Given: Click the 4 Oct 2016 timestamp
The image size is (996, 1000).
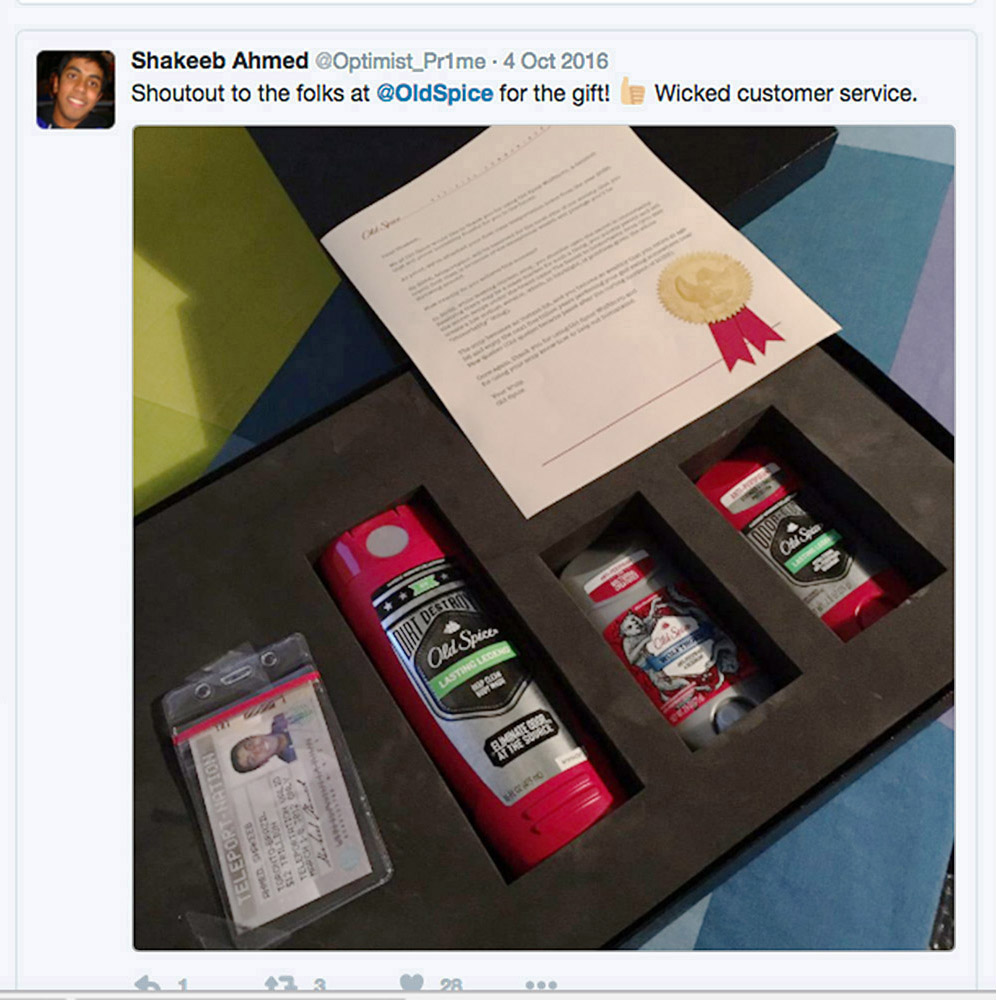Looking at the screenshot, I should (x=555, y=61).
